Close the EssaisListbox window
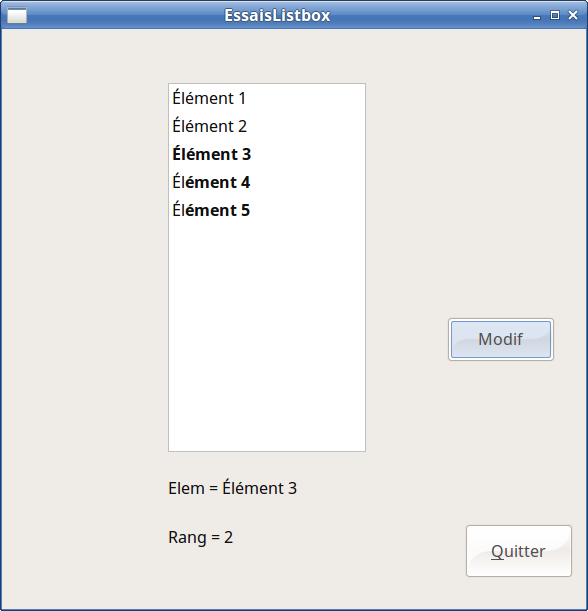This screenshot has width=588, height=611. click(573, 15)
